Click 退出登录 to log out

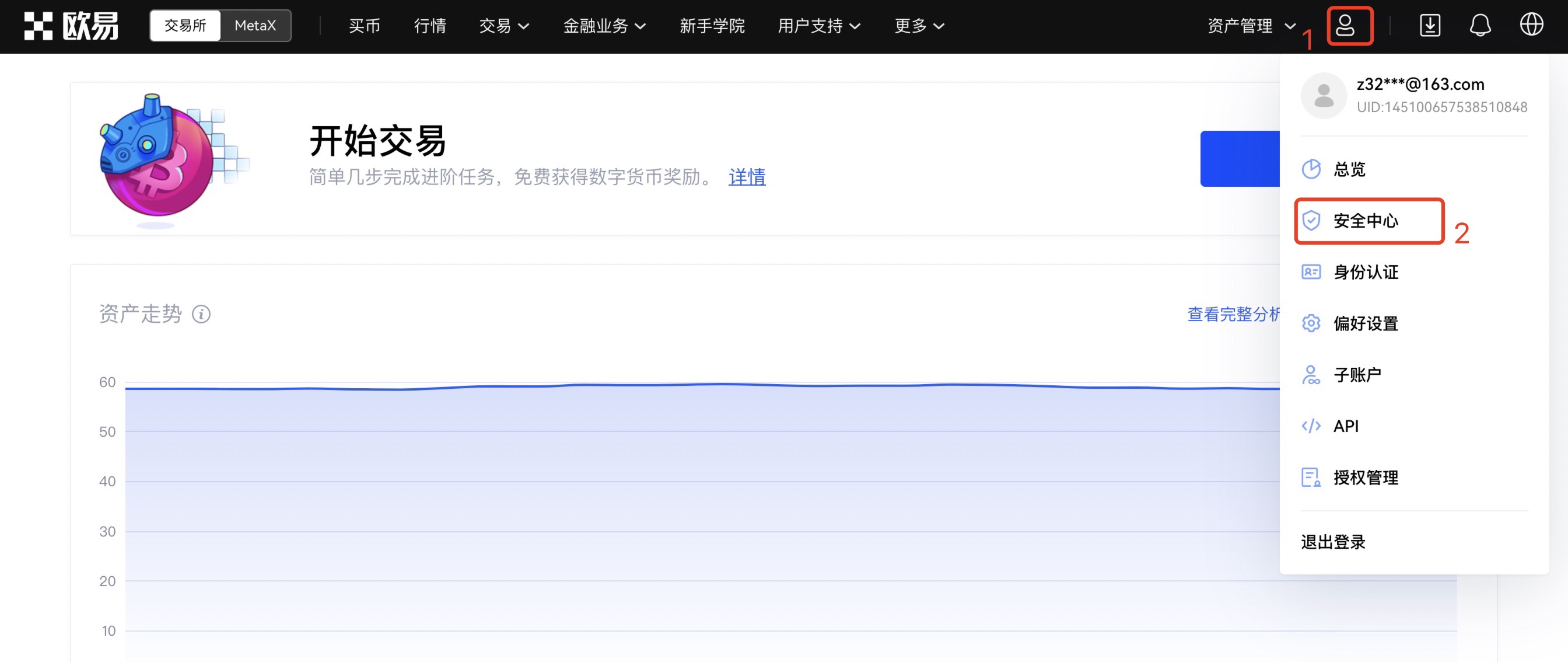point(1333,541)
